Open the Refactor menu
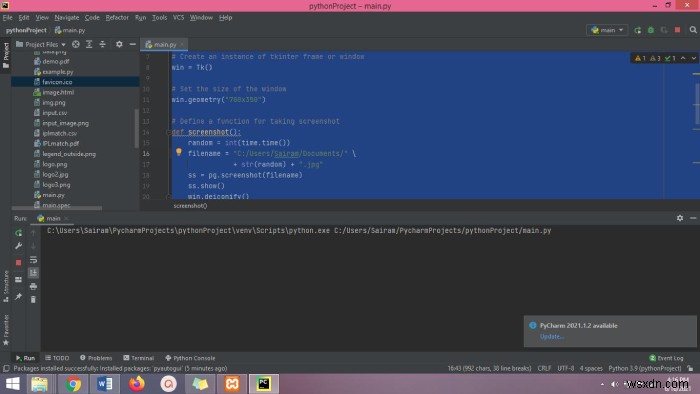Viewport: 700px width, 394px height. pos(117,17)
